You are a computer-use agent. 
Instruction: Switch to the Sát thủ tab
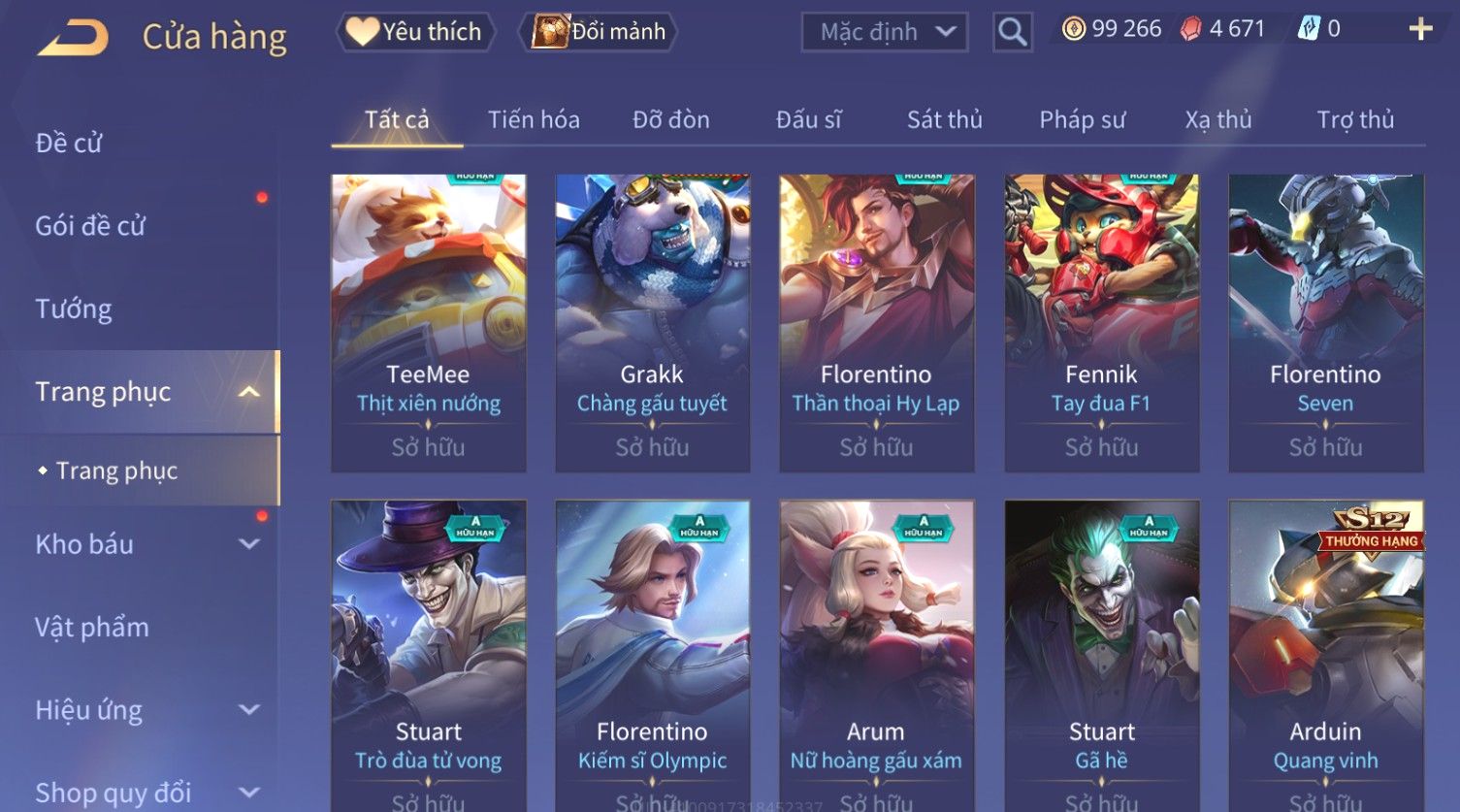point(945,119)
